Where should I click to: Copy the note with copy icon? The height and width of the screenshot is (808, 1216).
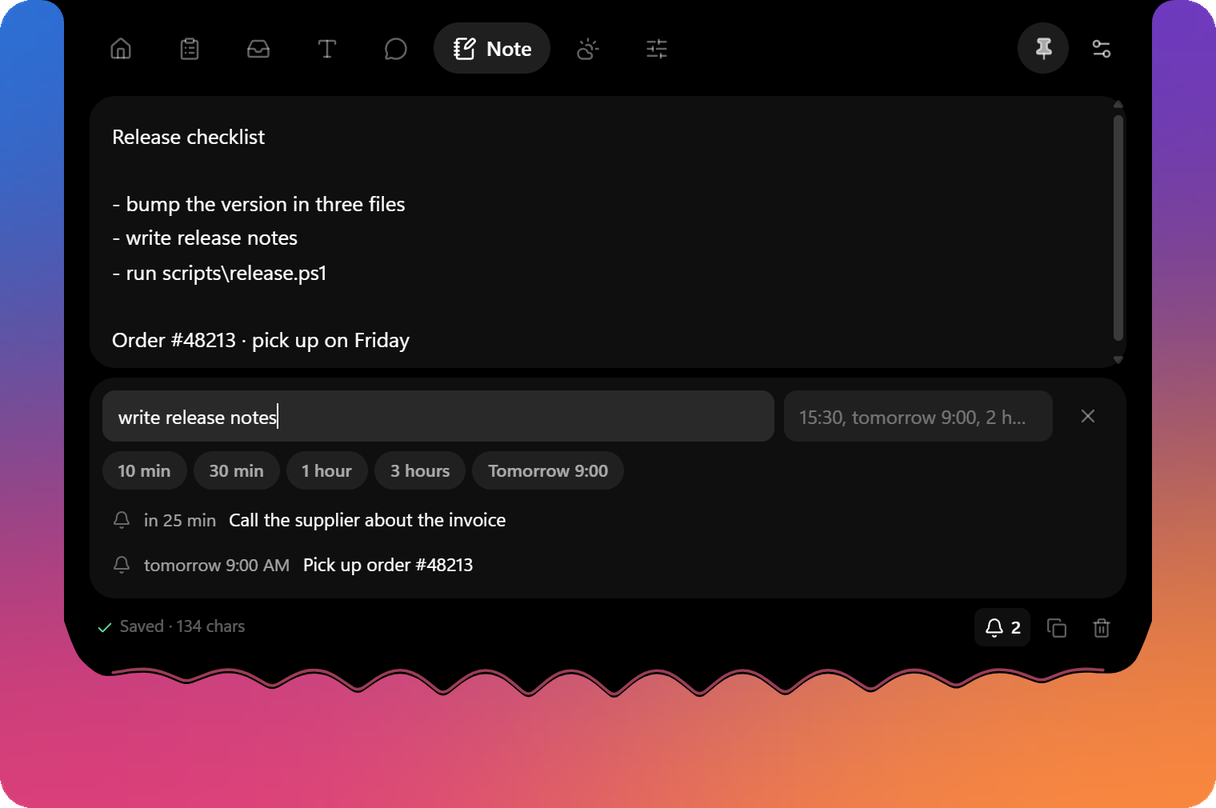(x=1057, y=628)
